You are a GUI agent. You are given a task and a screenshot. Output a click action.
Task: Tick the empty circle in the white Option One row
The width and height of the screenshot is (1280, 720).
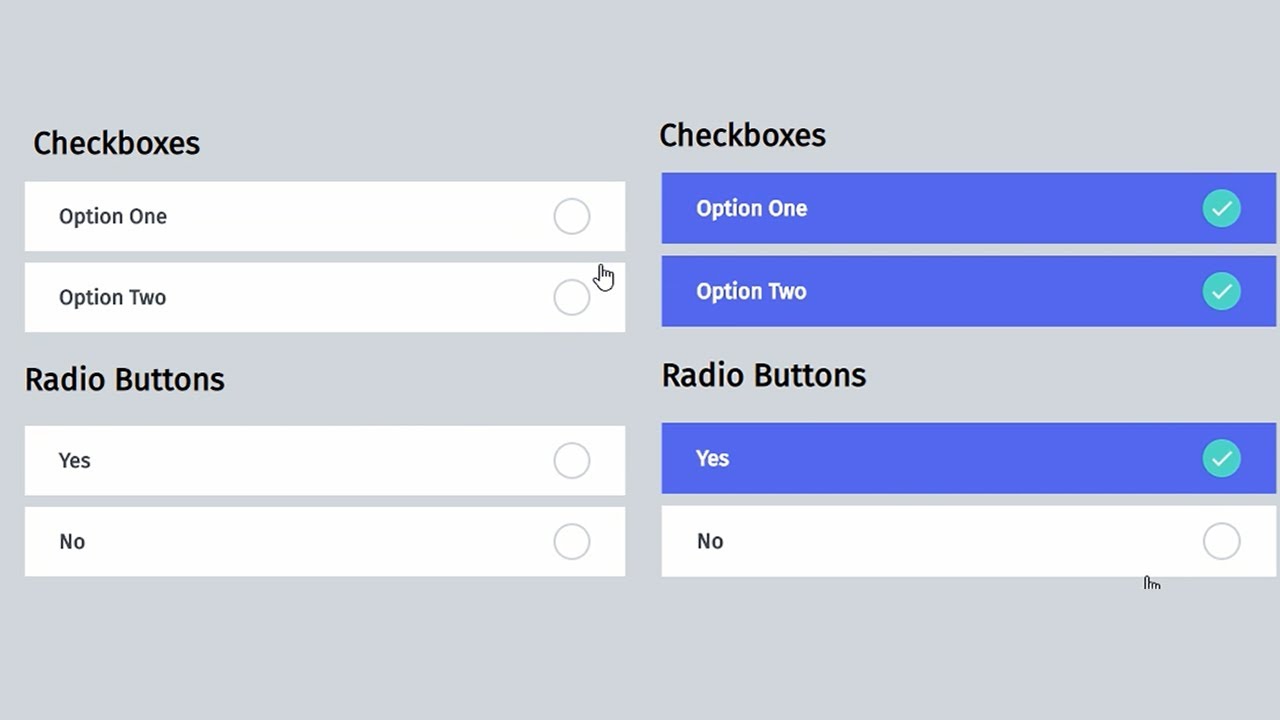click(x=572, y=216)
